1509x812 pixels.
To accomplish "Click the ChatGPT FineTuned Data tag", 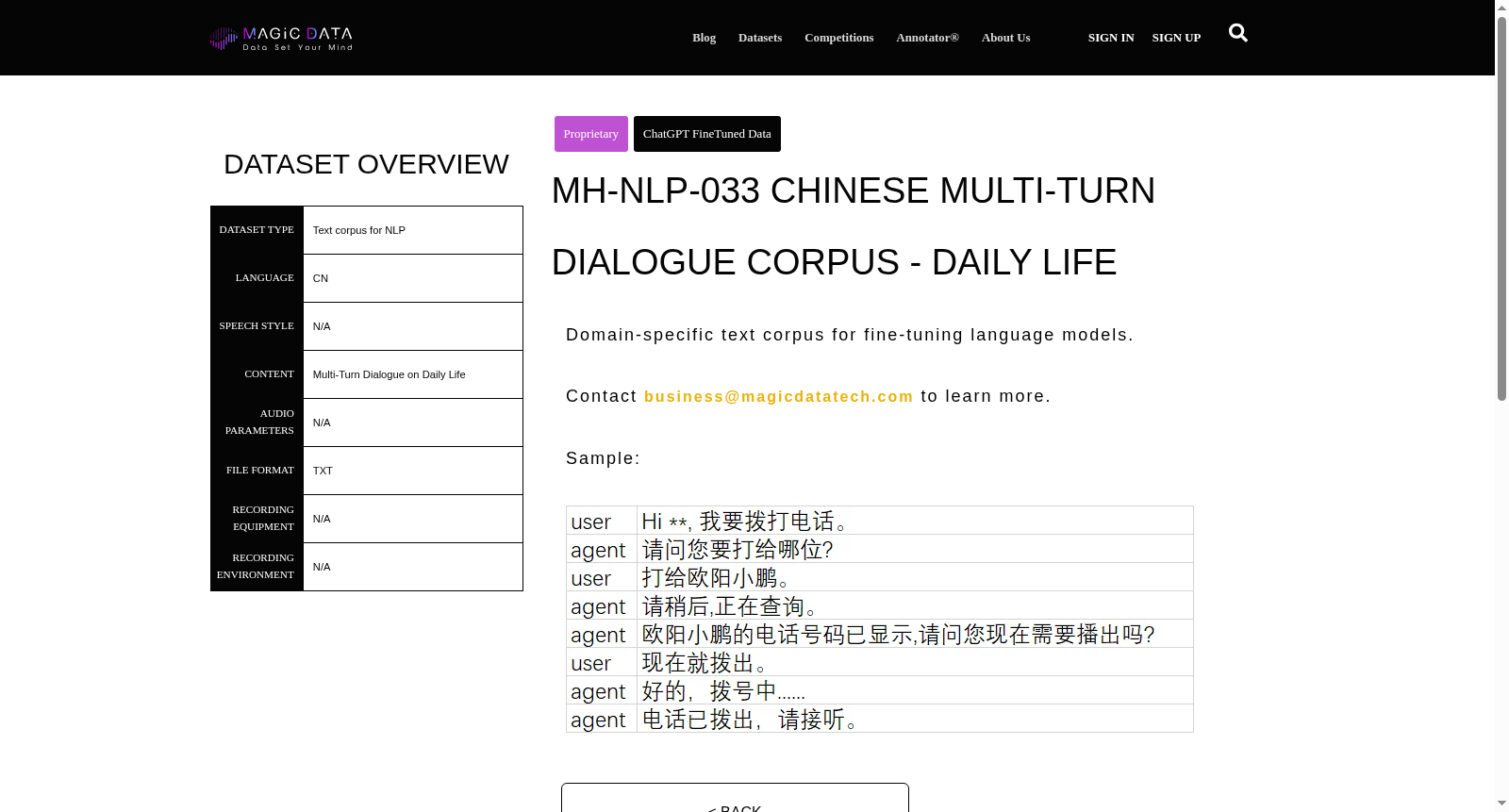I will point(707,134).
